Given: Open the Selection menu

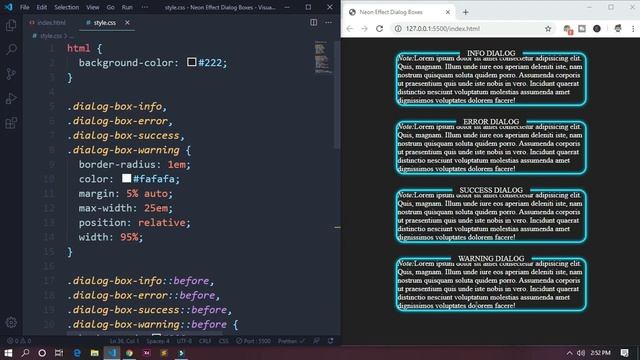Looking at the screenshot, I should 67,7.
